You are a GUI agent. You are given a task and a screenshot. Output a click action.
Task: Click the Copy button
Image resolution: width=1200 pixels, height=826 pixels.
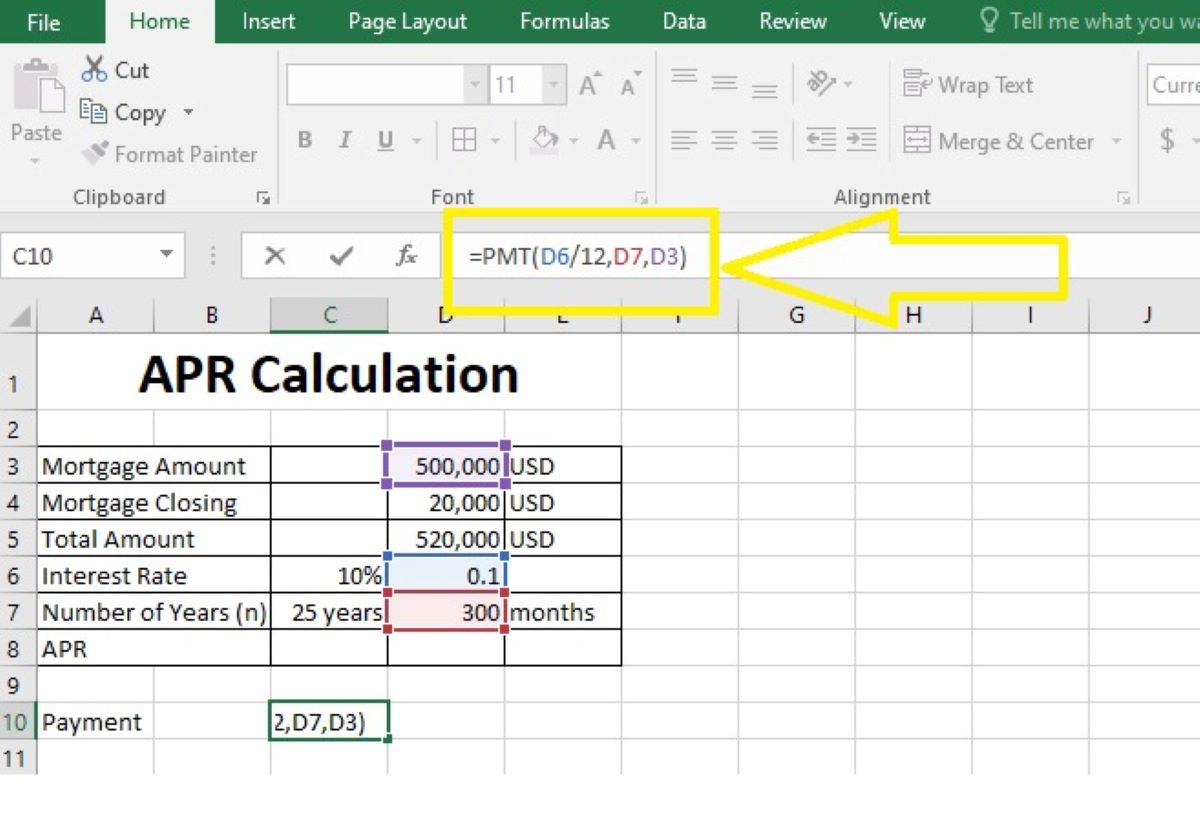124,113
